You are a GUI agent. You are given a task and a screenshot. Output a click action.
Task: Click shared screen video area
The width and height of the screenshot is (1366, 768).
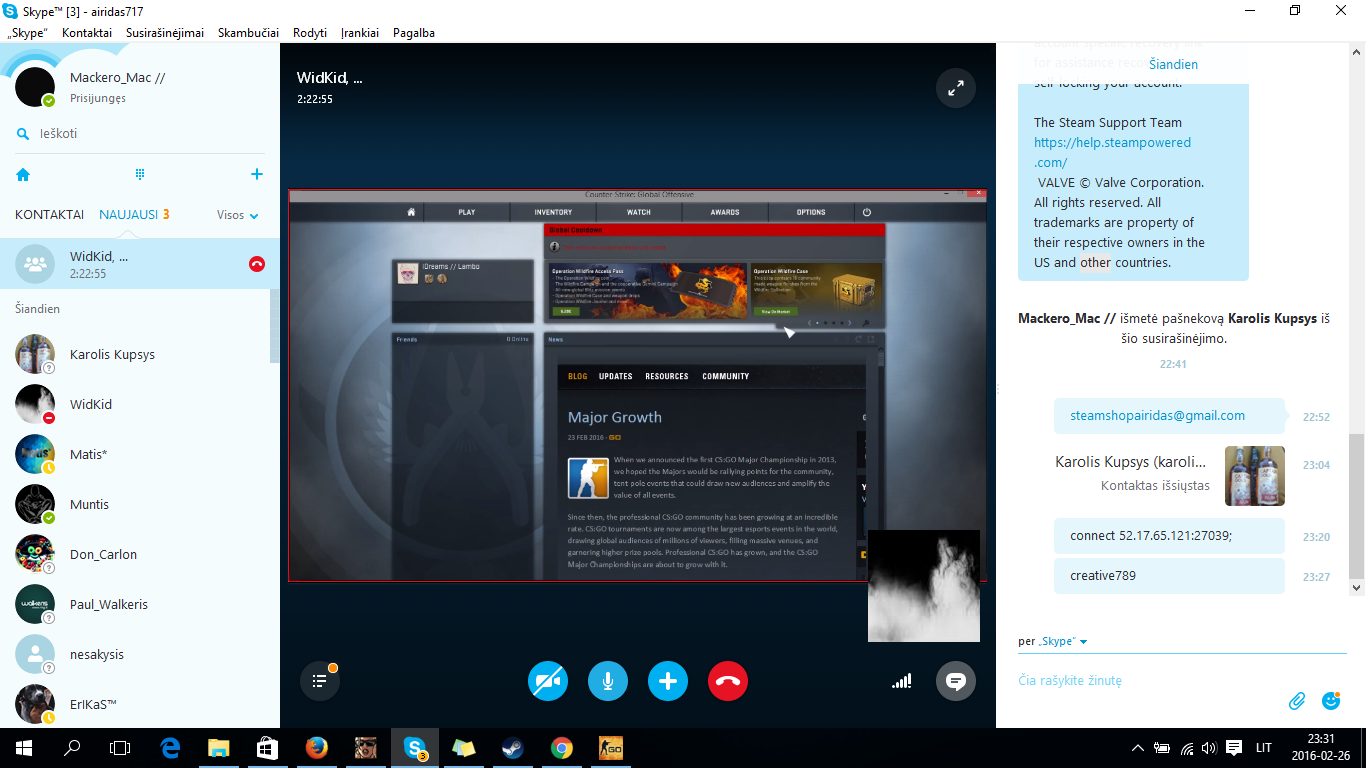637,385
